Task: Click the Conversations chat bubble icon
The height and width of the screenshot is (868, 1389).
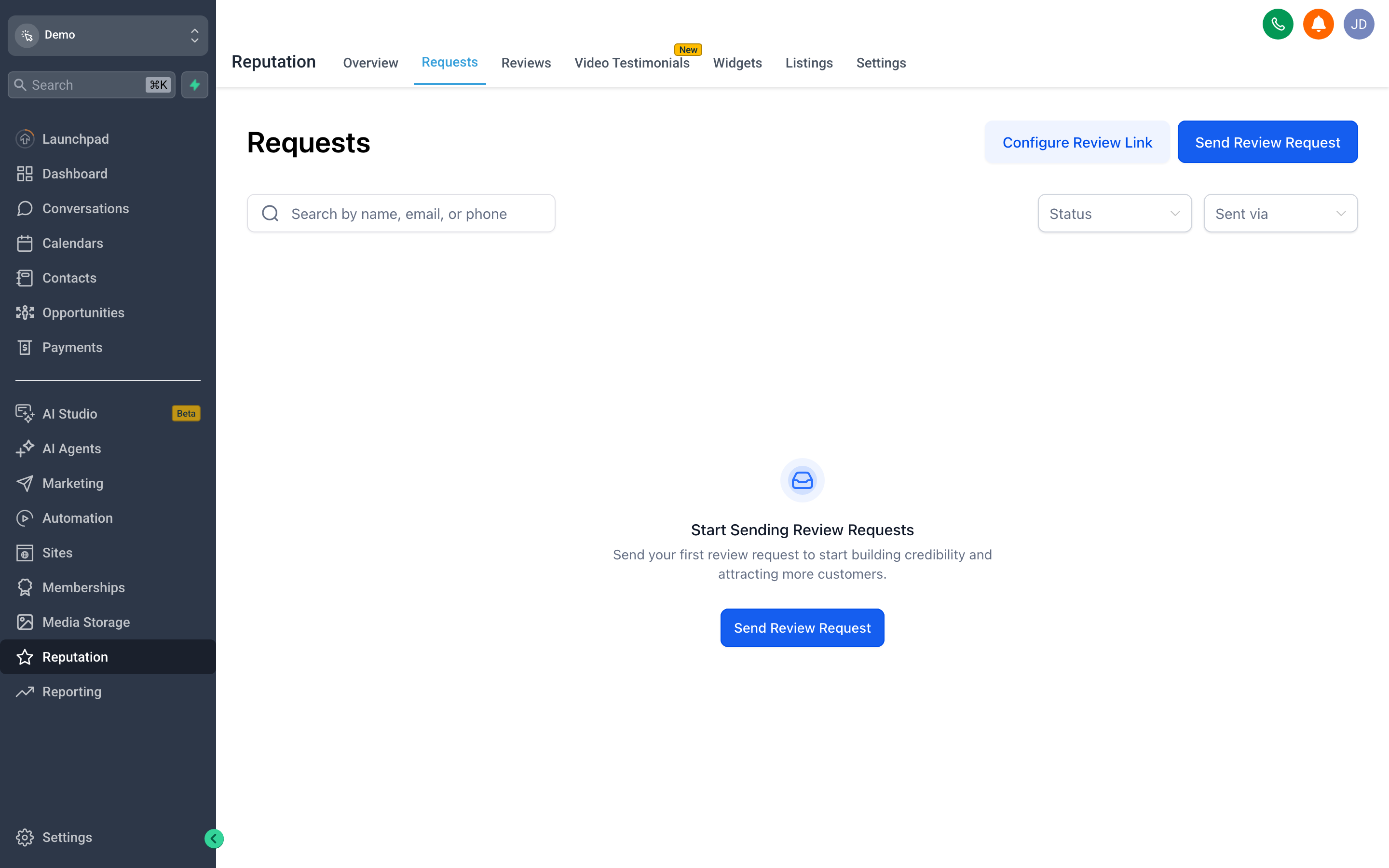Action: tap(25, 208)
